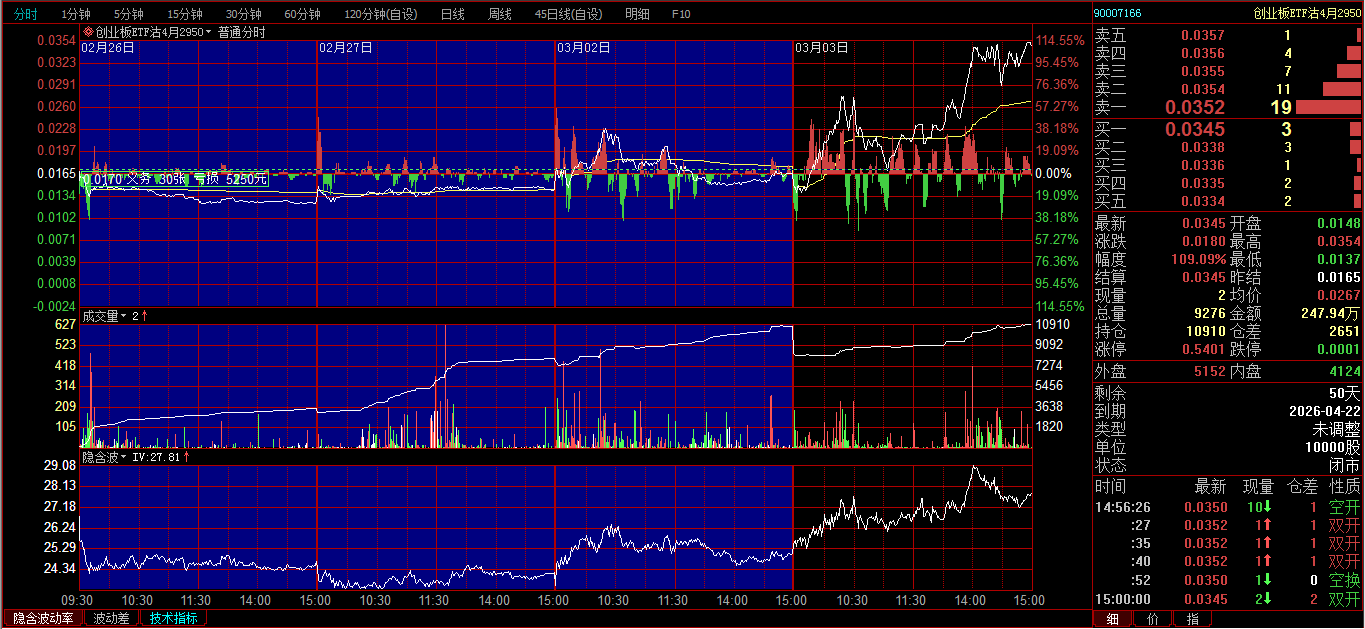Click the 创业板ETF沽4月2950 title in the quote panel
The image size is (1365, 629).
pyautogui.click(x=1307, y=13)
